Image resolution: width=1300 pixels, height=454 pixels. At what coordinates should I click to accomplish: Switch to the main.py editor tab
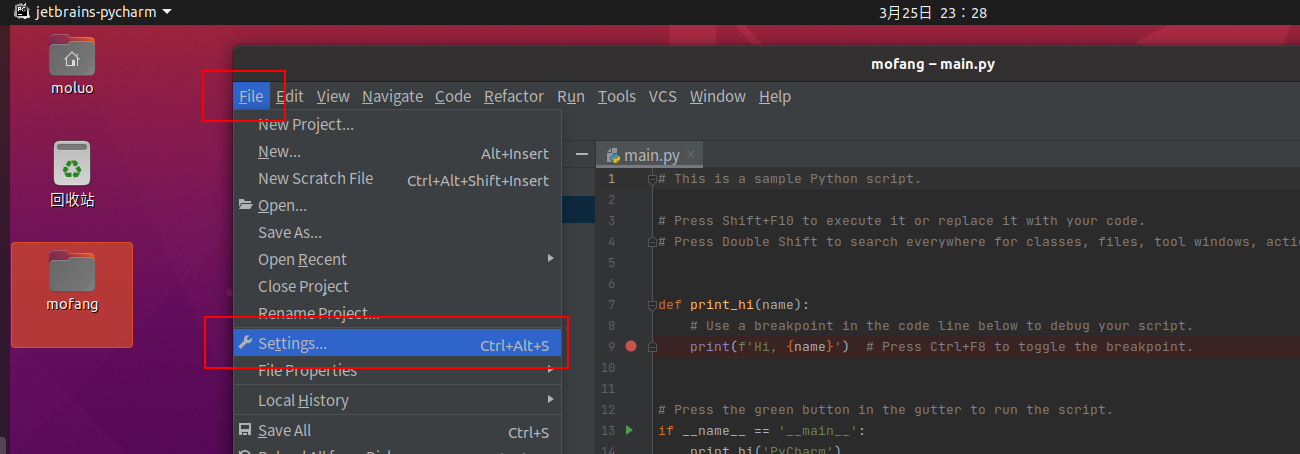pyautogui.click(x=652, y=155)
